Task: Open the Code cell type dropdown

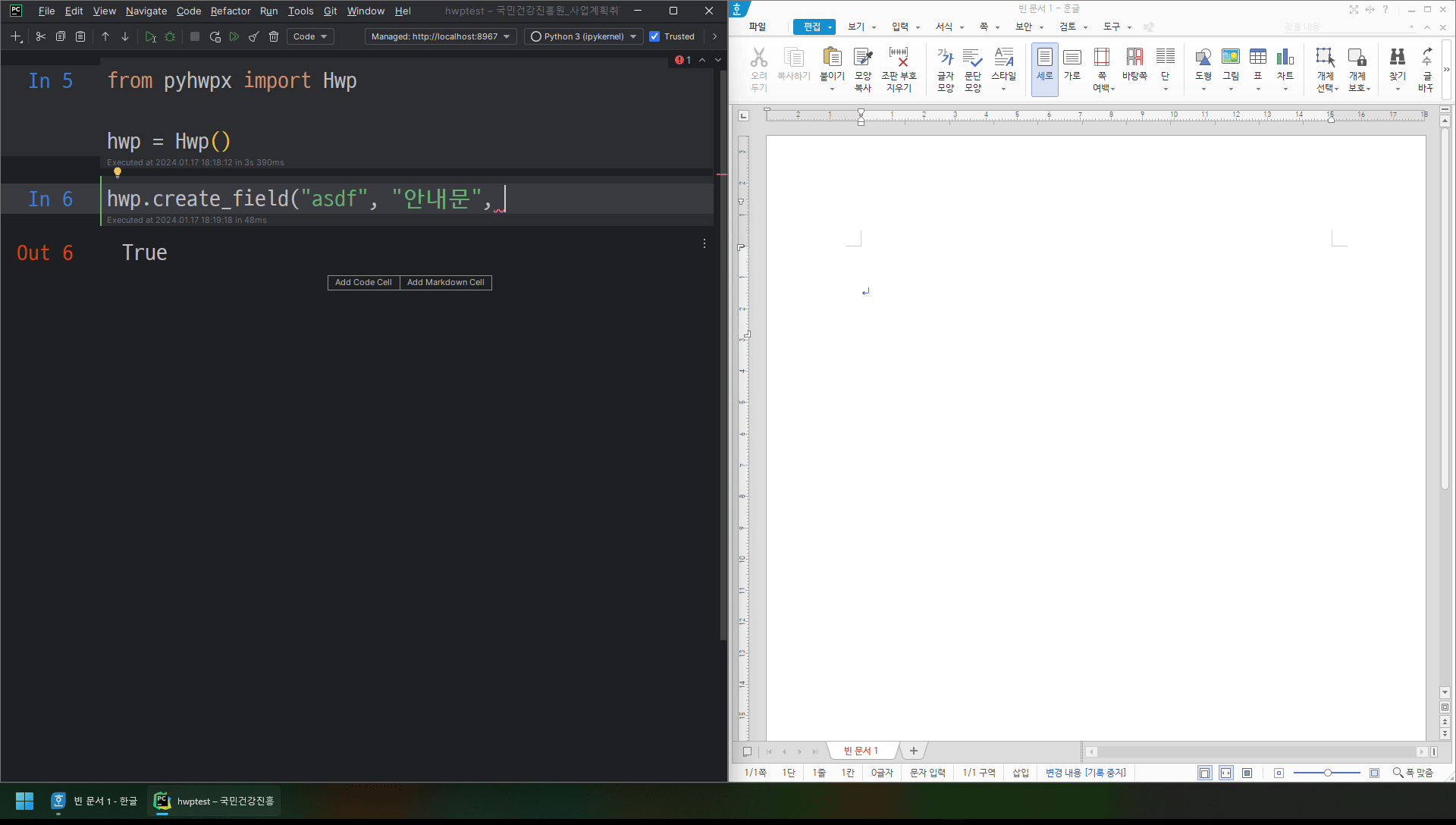Action: point(310,36)
